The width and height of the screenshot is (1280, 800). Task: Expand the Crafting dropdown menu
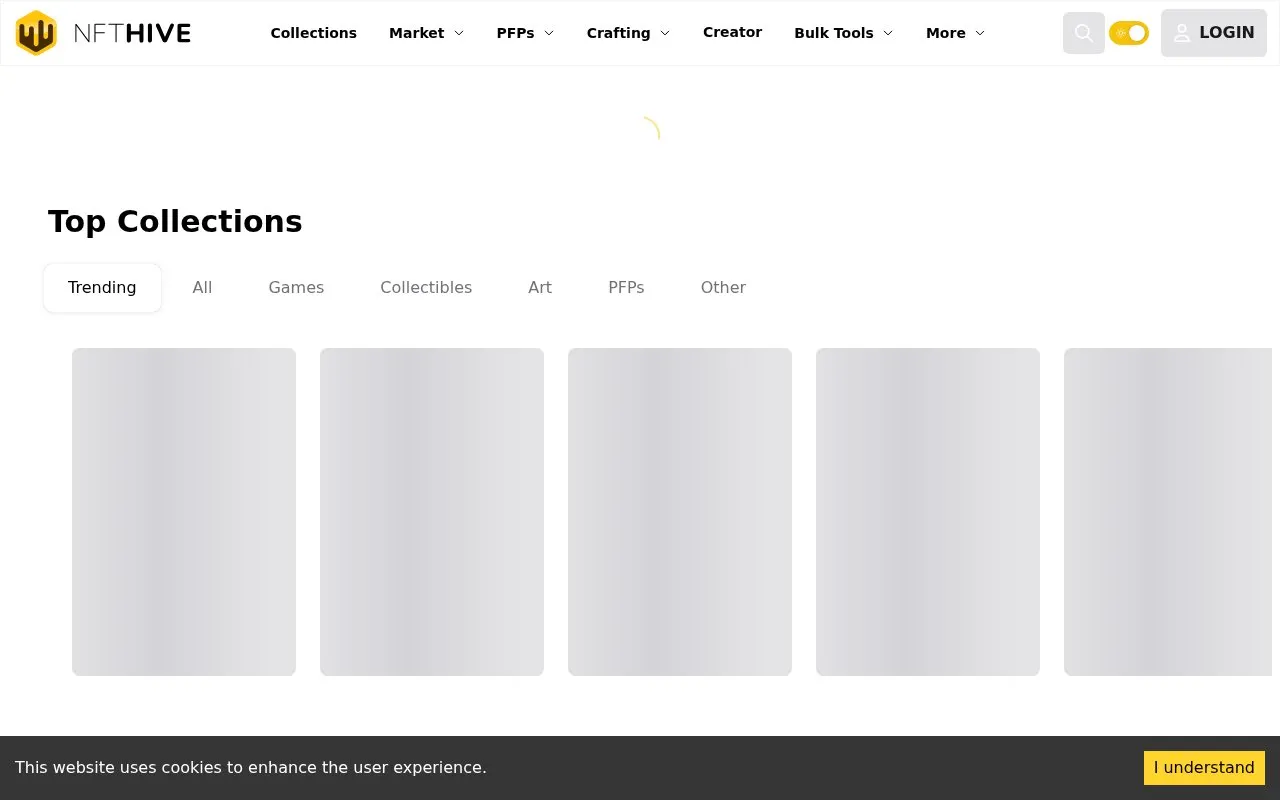point(628,33)
